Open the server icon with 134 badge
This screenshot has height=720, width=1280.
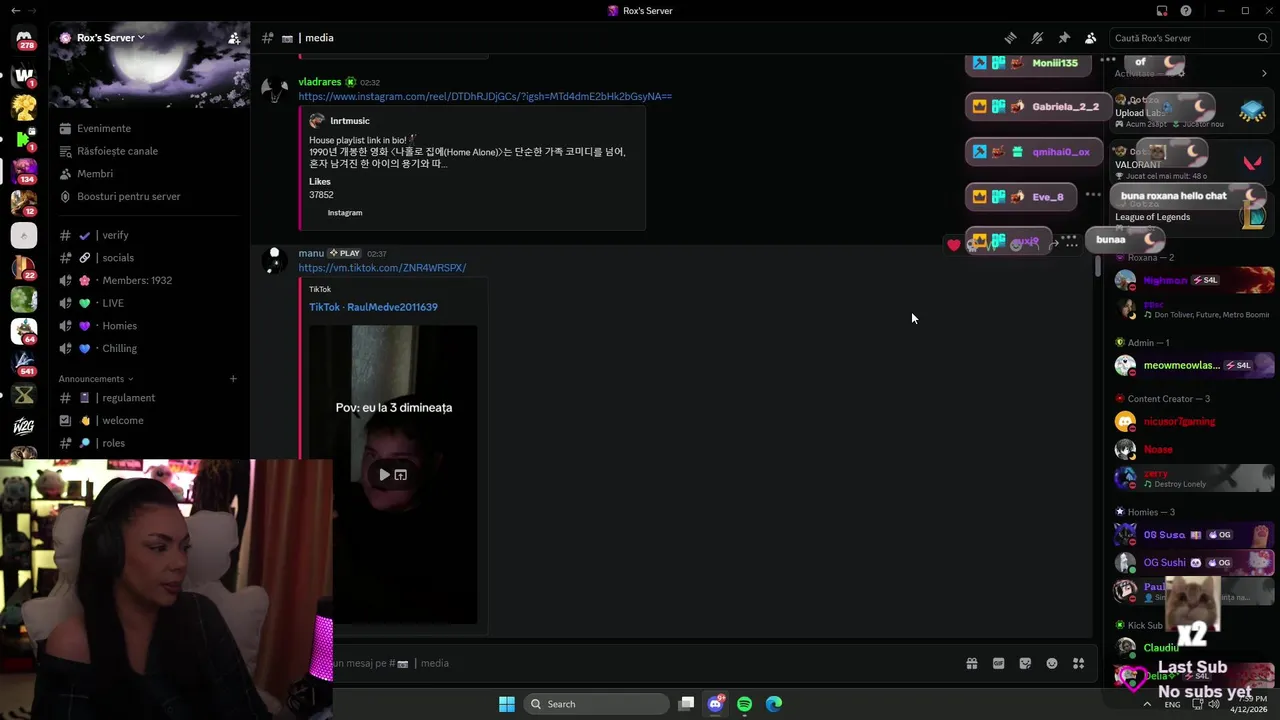pyautogui.click(x=24, y=170)
